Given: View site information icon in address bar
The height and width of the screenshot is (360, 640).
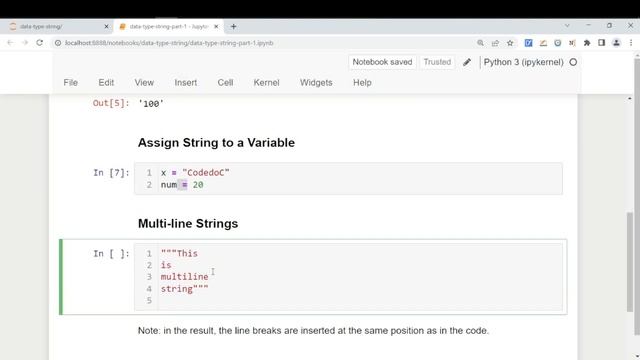Looking at the screenshot, I should (x=58, y=43).
